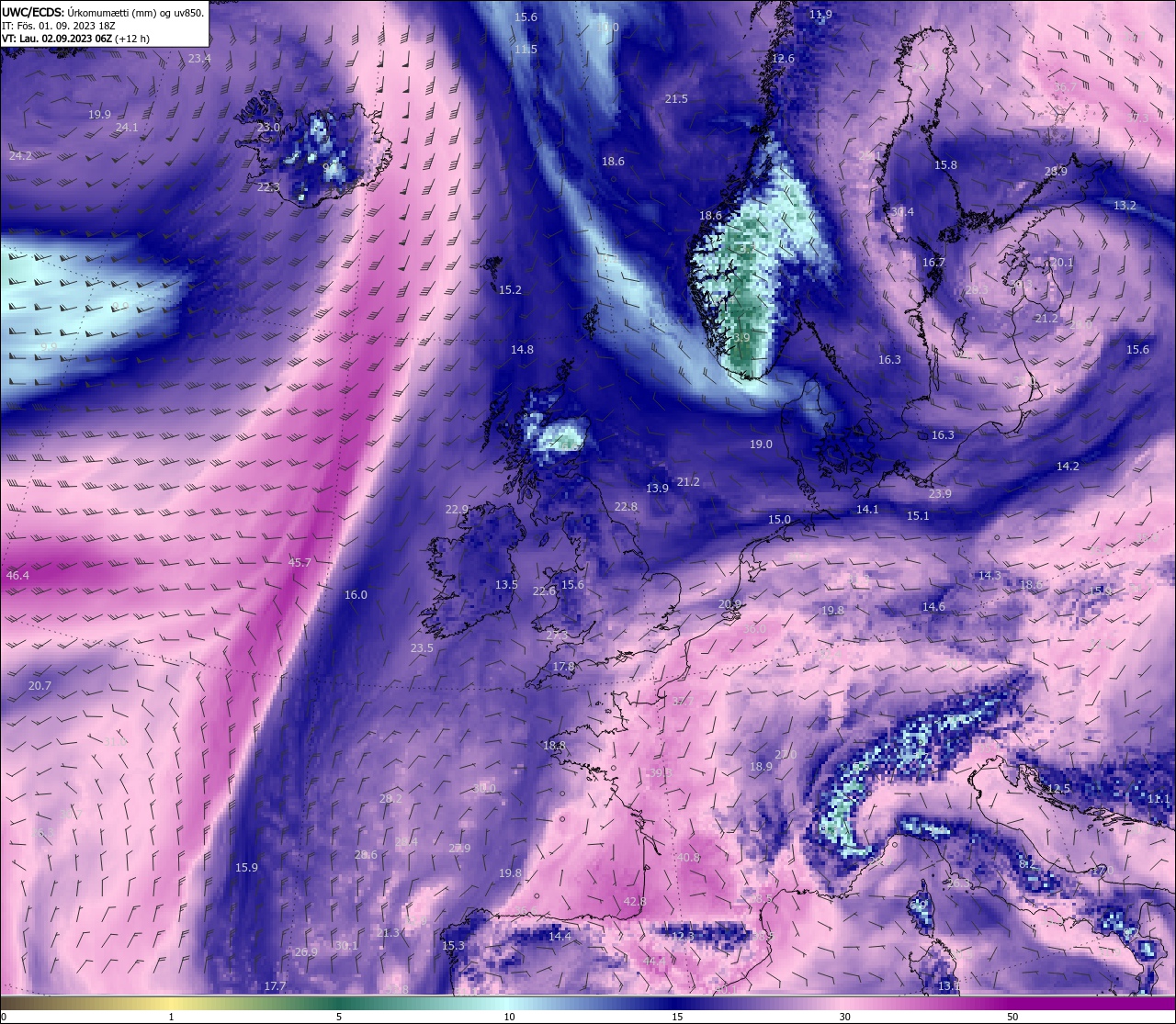Viewport: 1176px width, 1024px height.
Task: Click the '15.1' value label
Action: point(918,516)
